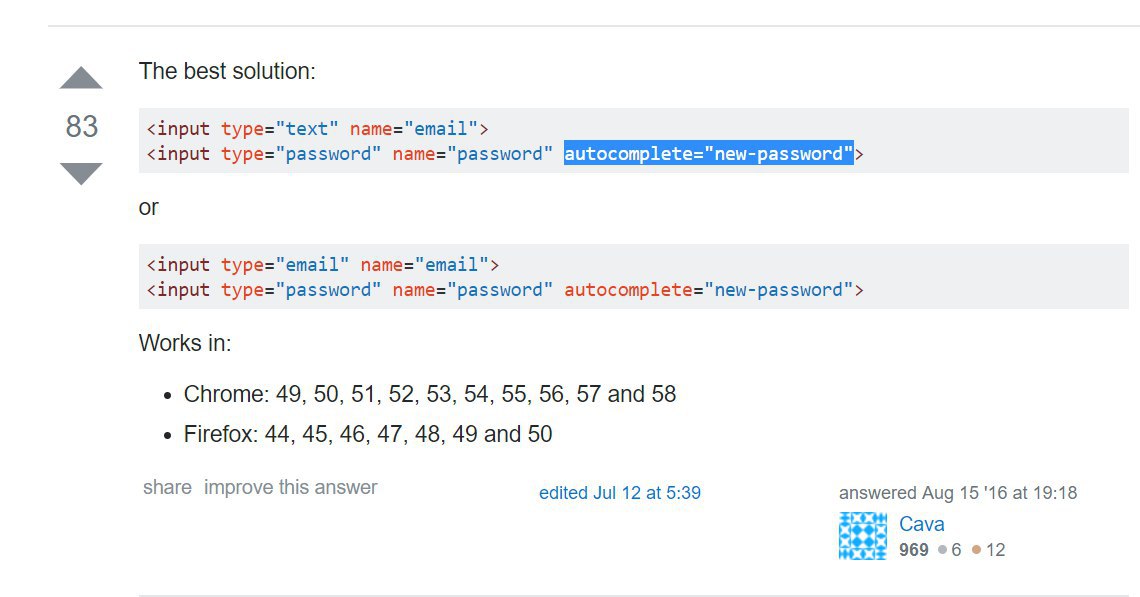Click the improve this answer link

point(290,488)
